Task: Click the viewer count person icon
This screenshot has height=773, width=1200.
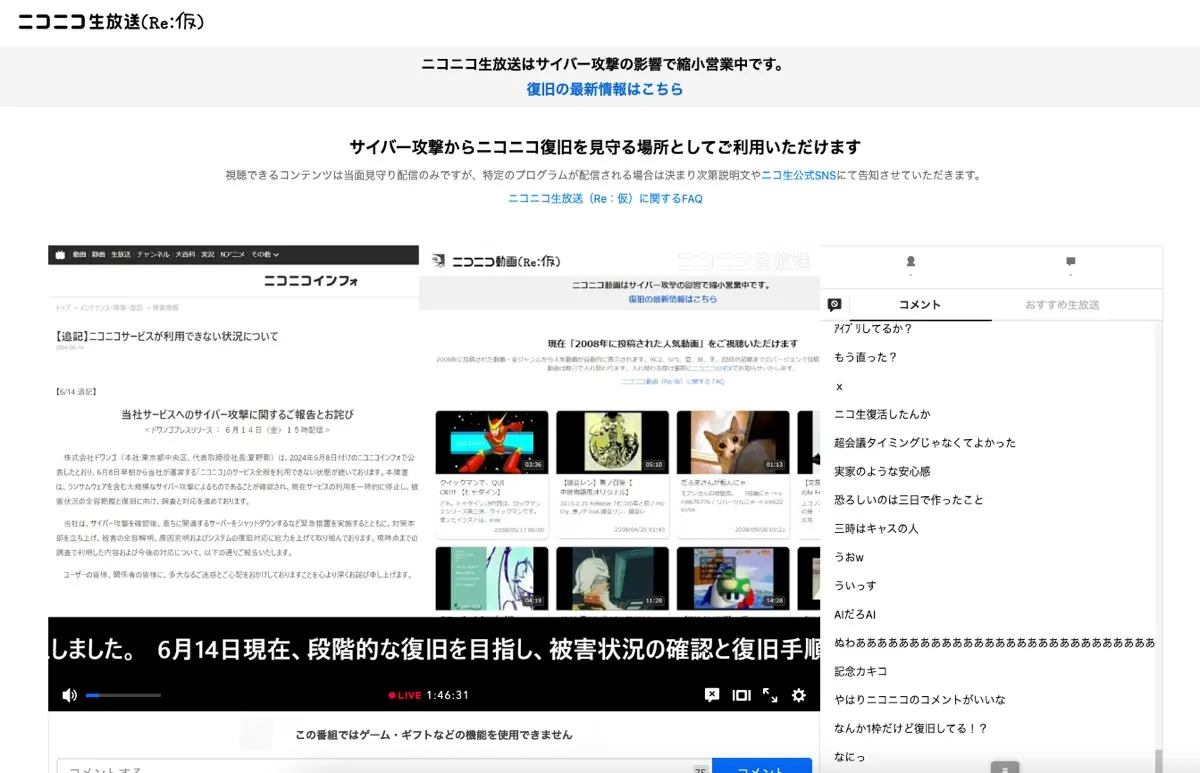Action: [910, 262]
